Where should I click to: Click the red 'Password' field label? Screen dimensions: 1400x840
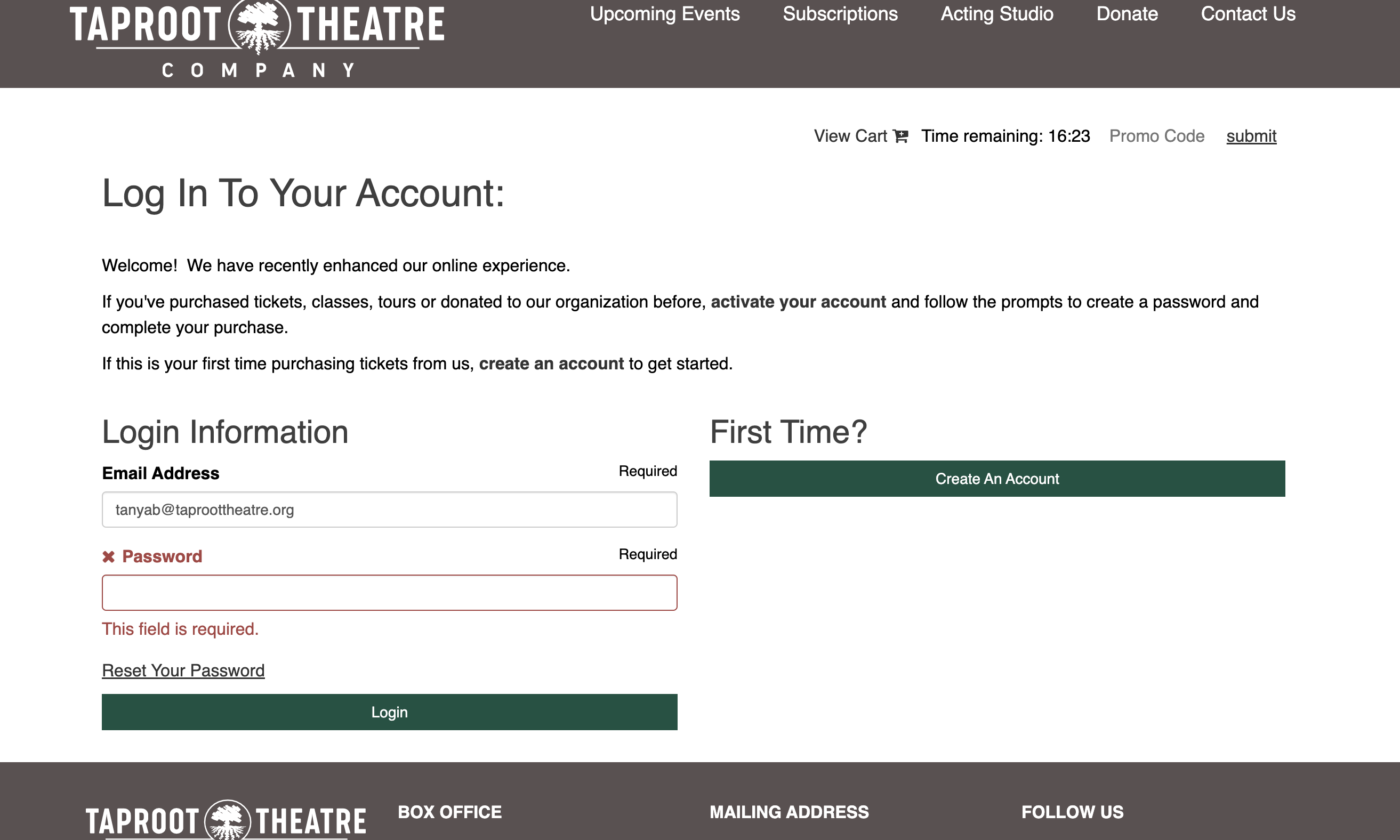pyautogui.click(x=162, y=557)
